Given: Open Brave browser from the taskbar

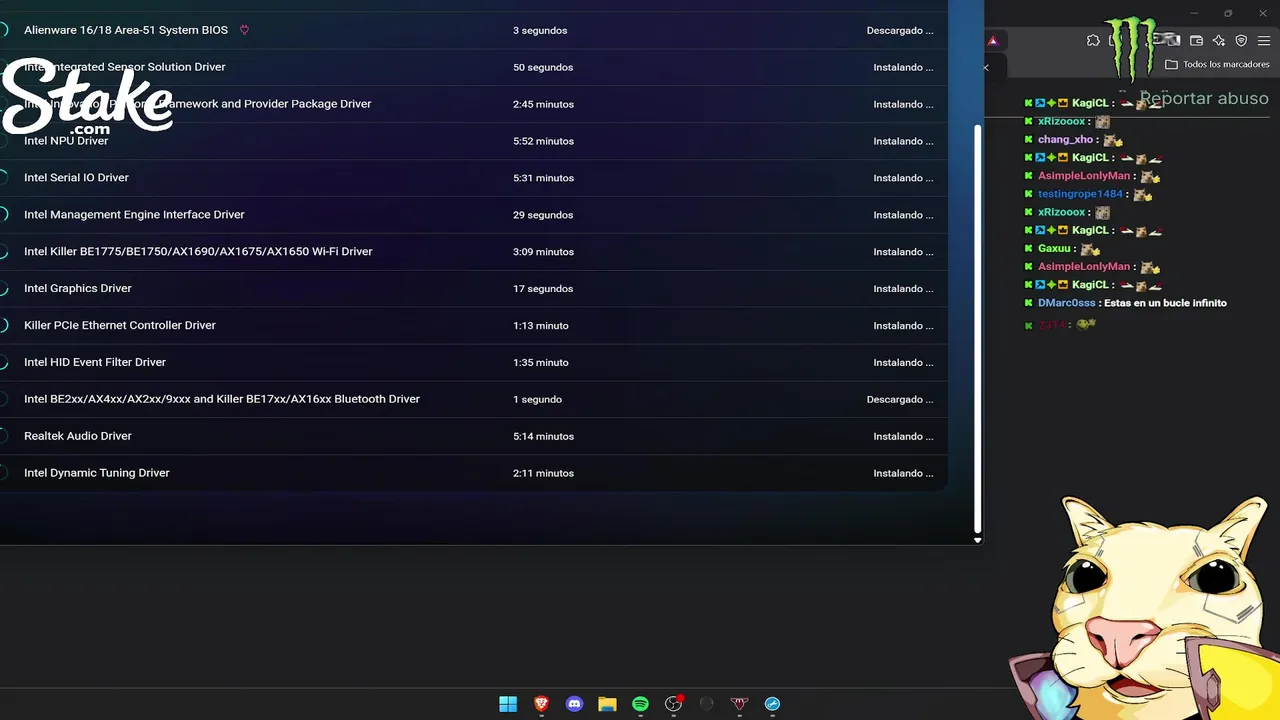Looking at the screenshot, I should click(x=541, y=704).
